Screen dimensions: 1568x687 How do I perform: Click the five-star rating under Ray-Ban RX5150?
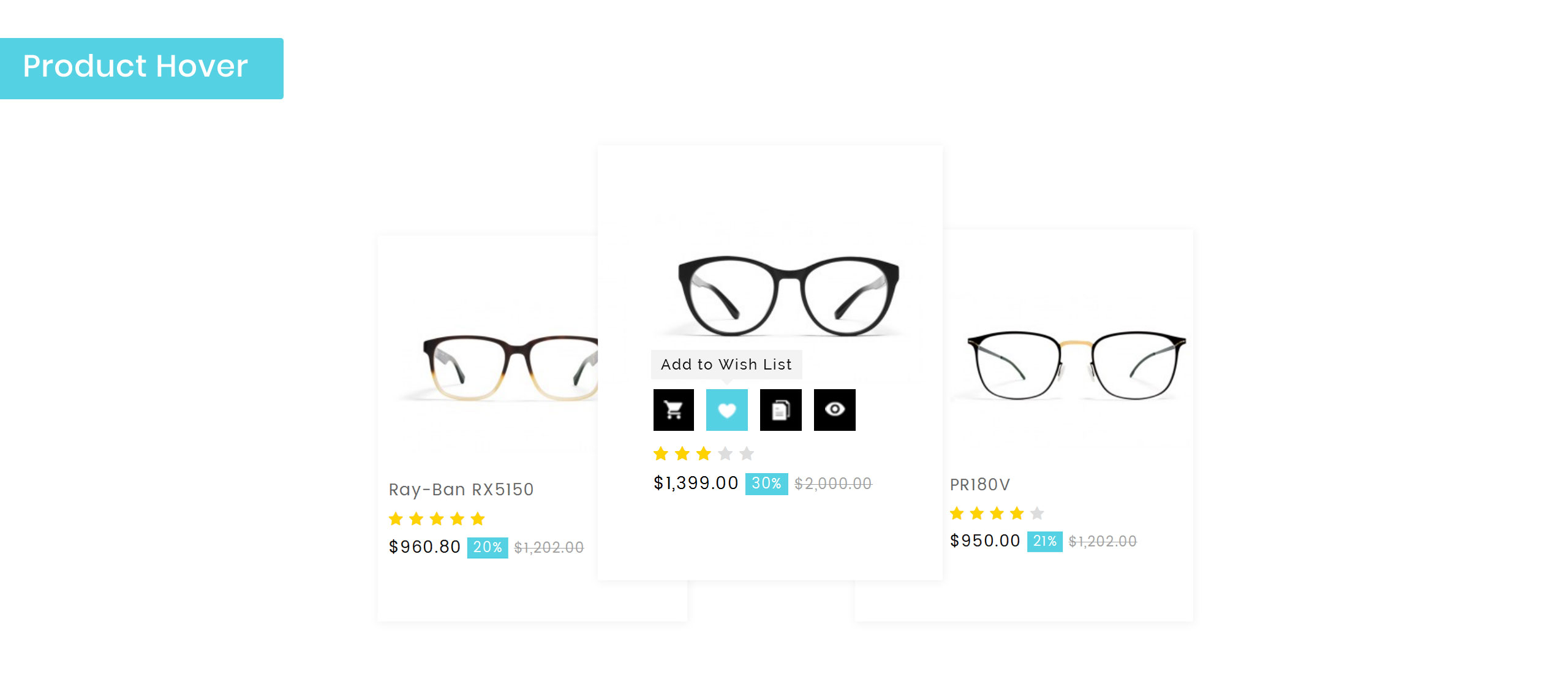(x=437, y=519)
